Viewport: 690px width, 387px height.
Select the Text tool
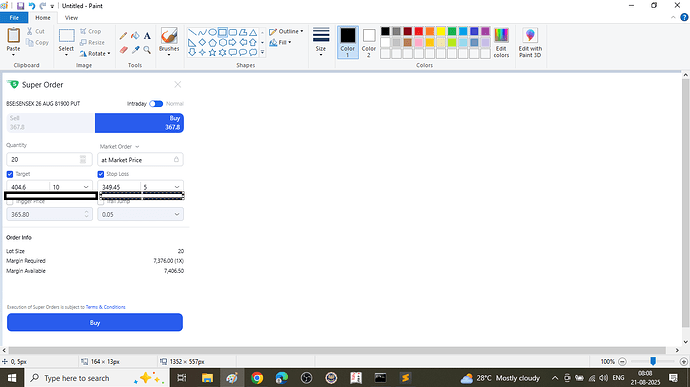[x=147, y=36]
